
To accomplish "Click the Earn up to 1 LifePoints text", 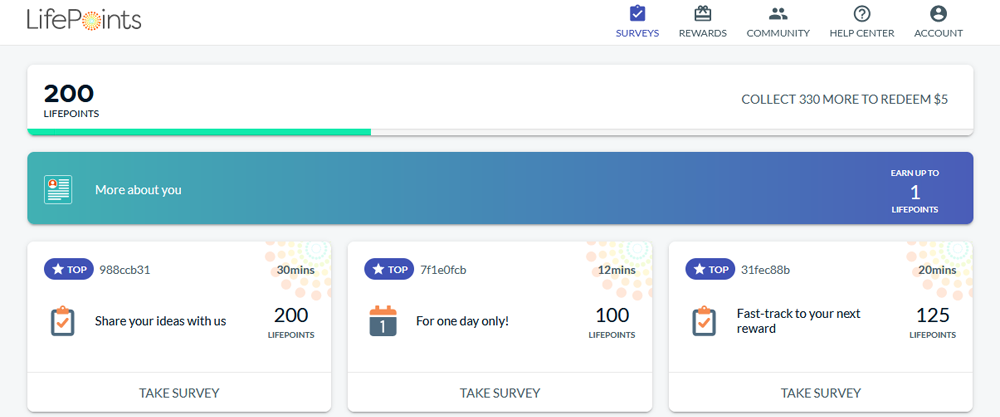I will pyautogui.click(x=915, y=191).
